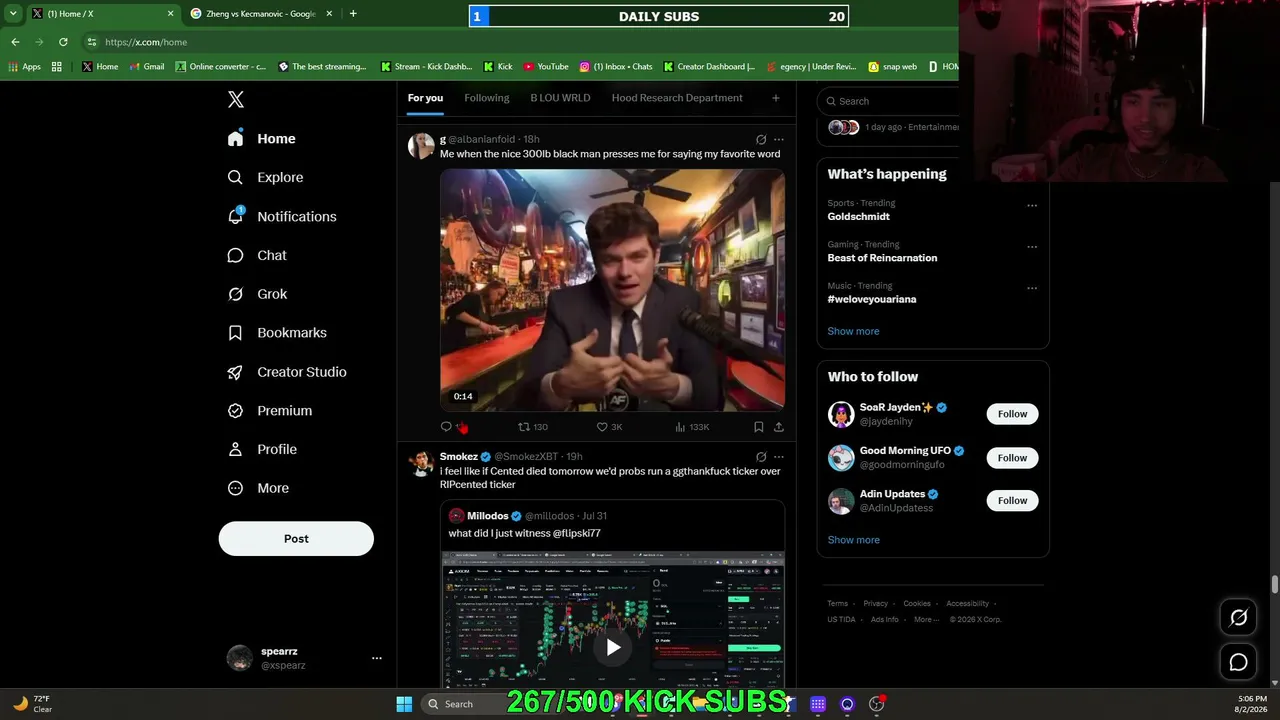This screenshot has width=1280, height=720.
Task: Open more options for Goldschmidt trend
Action: [1032, 206]
